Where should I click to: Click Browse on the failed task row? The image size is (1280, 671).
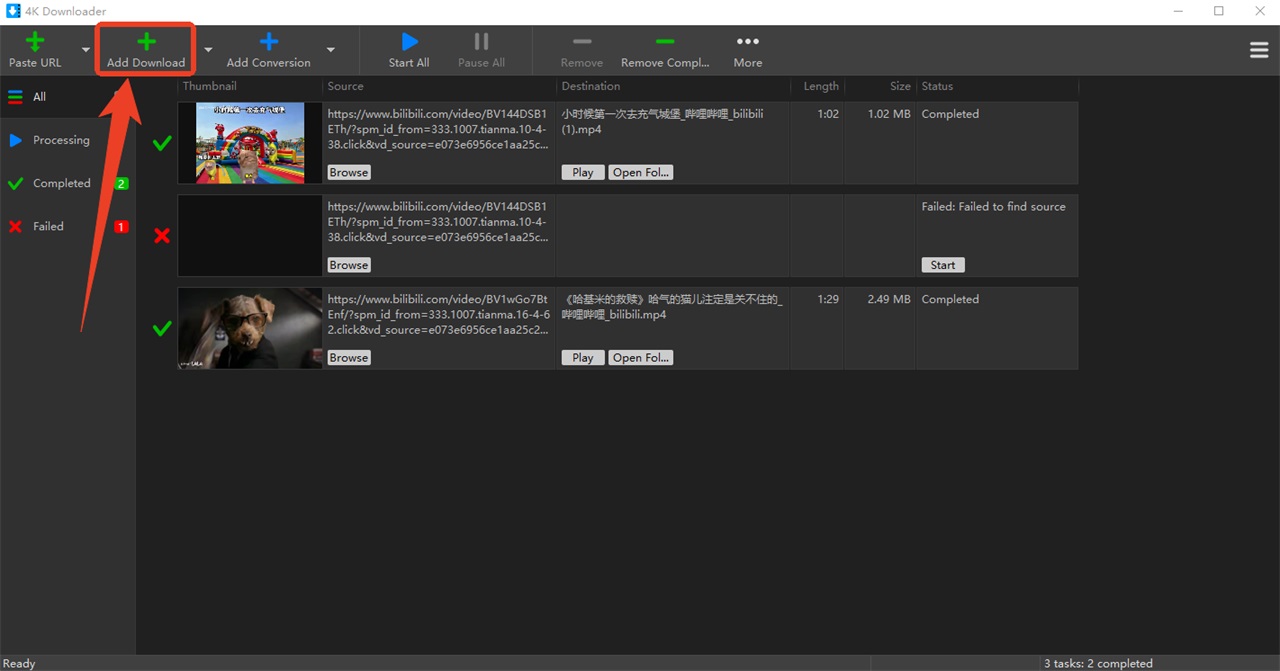coord(349,265)
